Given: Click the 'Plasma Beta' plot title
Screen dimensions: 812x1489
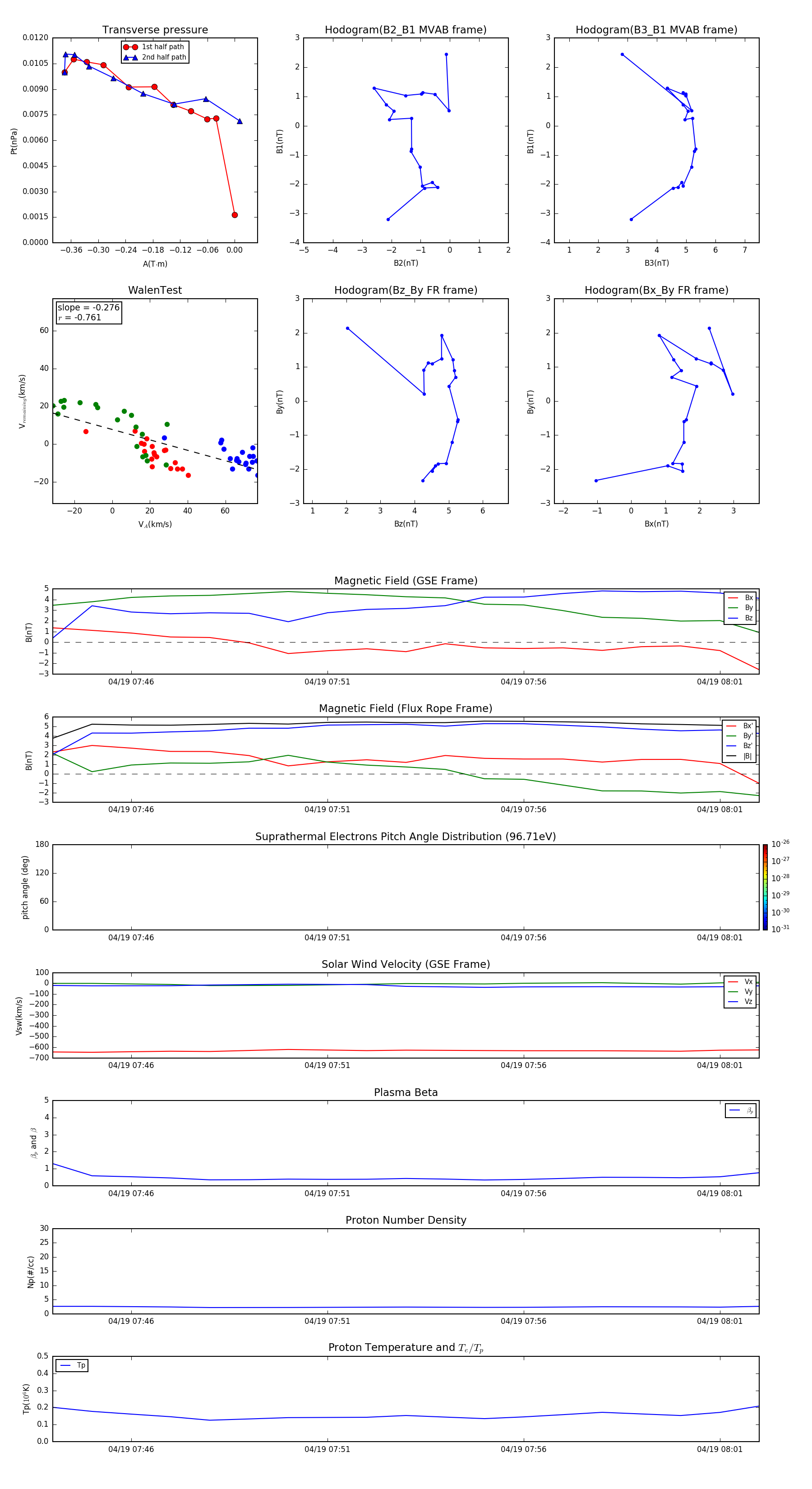Looking at the screenshot, I should [x=406, y=1092].
